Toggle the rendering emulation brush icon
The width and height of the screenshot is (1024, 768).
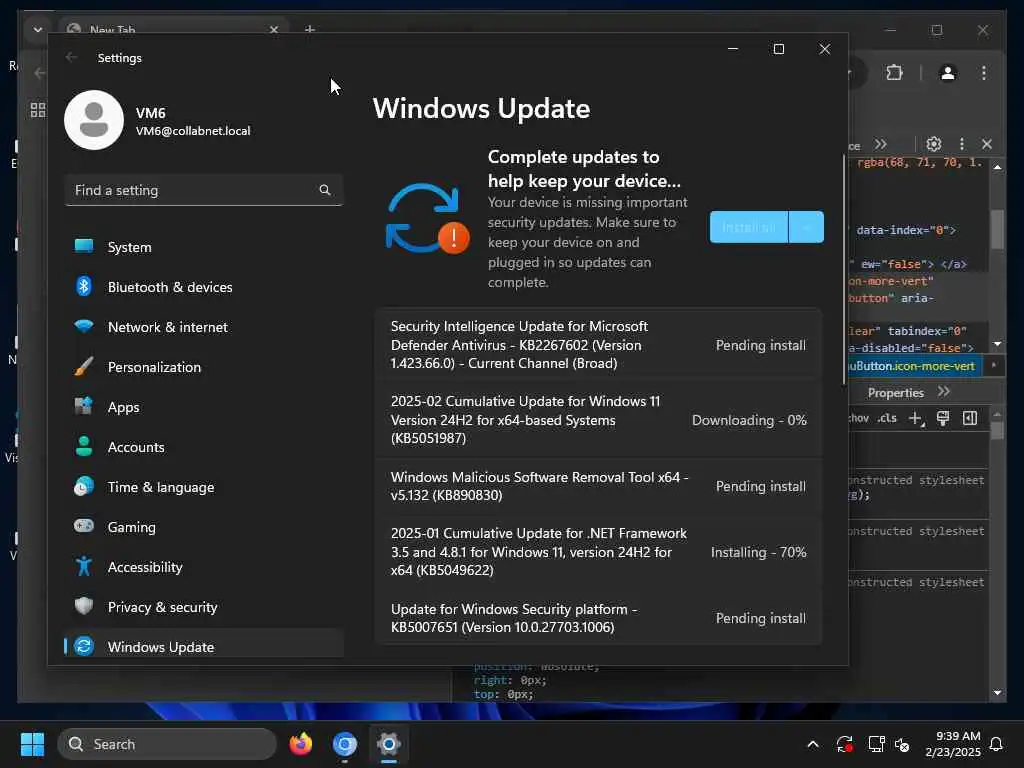tap(943, 419)
